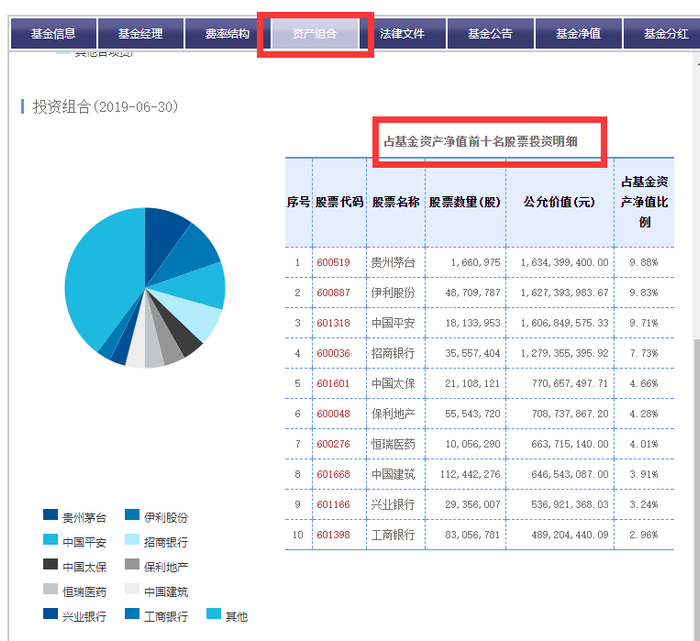Click the fair value 1,634,399,400.00
The width and height of the screenshot is (700, 641).
tap(565, 262)
